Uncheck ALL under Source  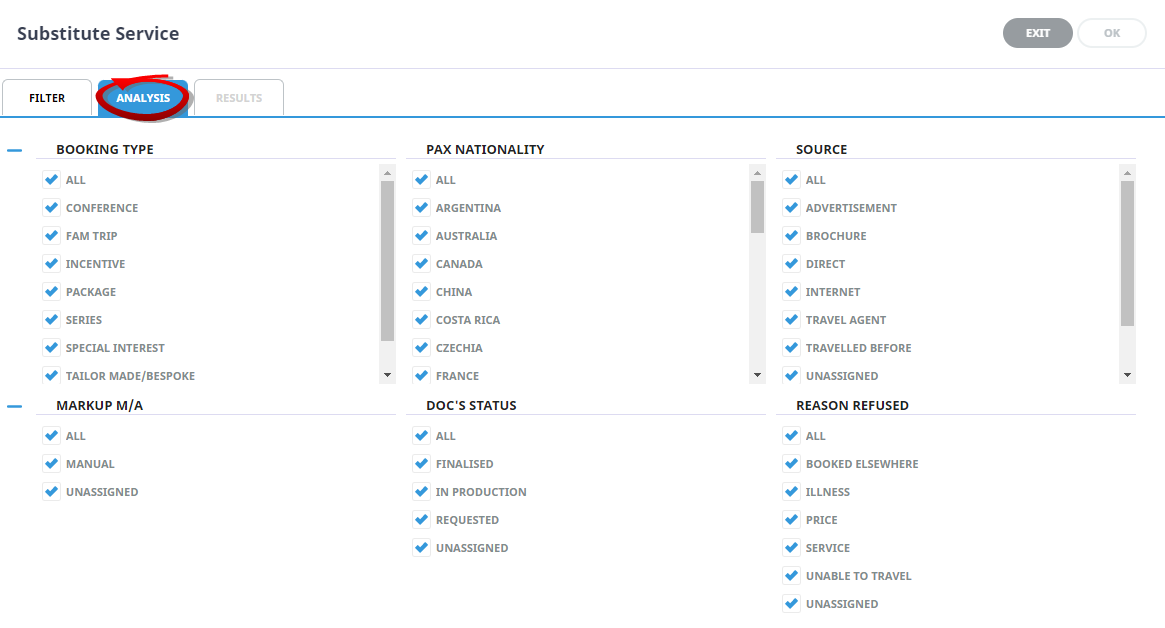click(791, 180)
